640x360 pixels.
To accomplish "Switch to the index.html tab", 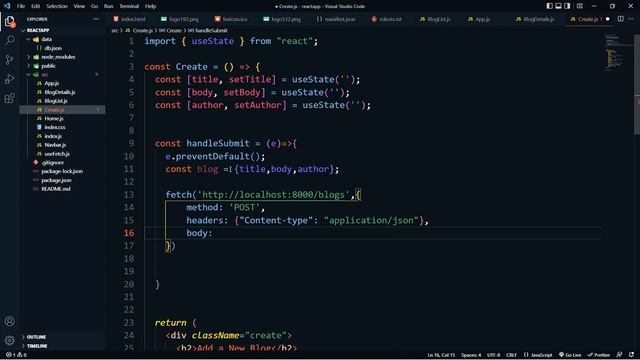I will [x=129, y=19].
